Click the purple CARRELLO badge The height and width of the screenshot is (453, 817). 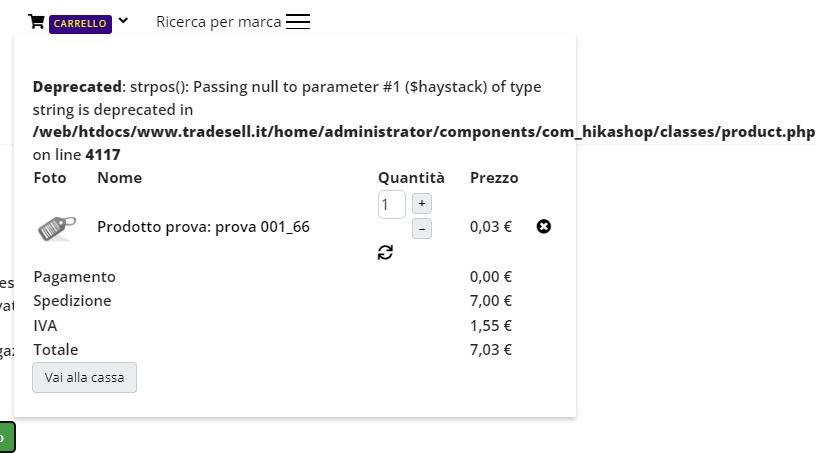coord(80,23)
